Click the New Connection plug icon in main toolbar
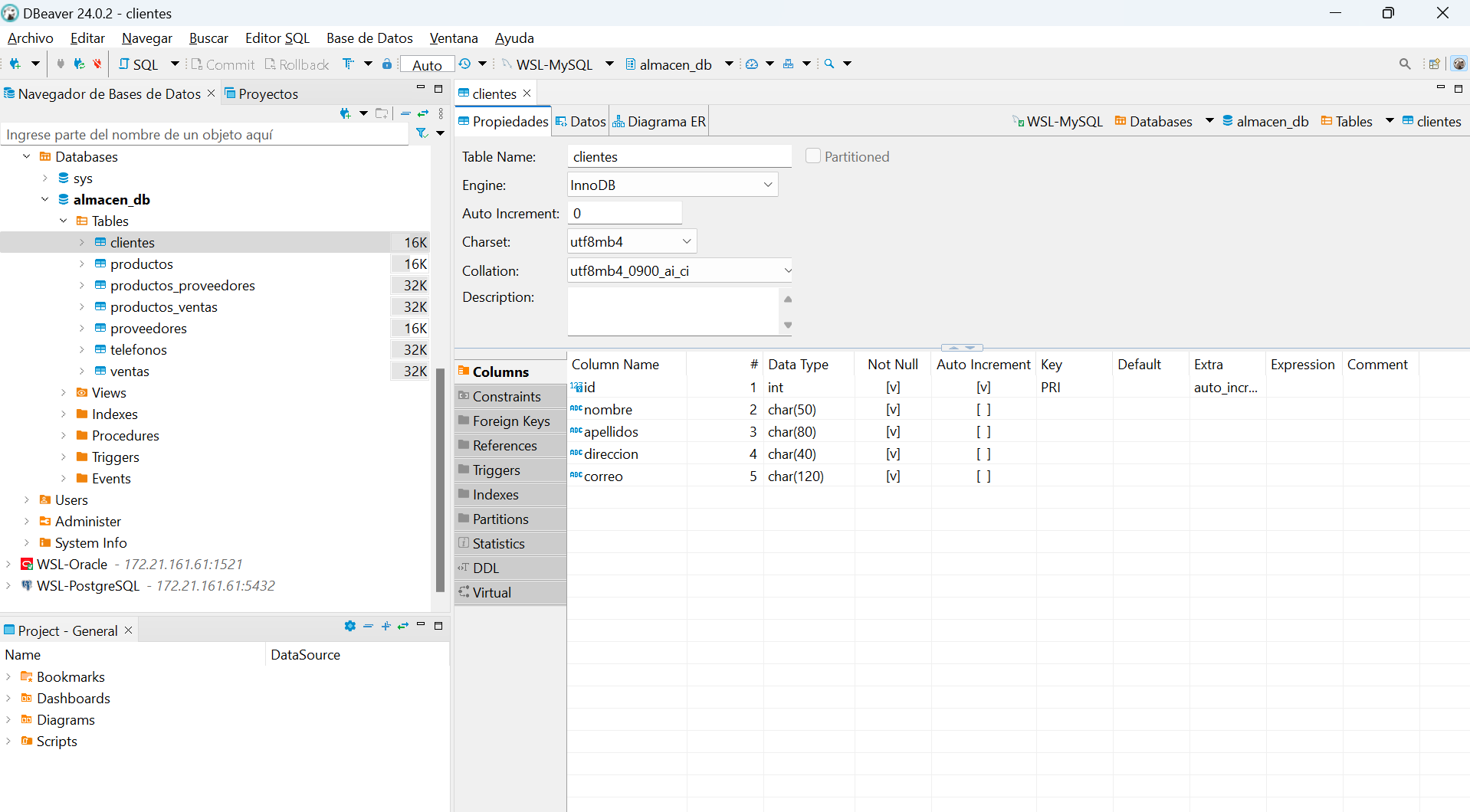Image resolution: width=1470 pixels, height=812 pixels. click(x=15, y=64)
